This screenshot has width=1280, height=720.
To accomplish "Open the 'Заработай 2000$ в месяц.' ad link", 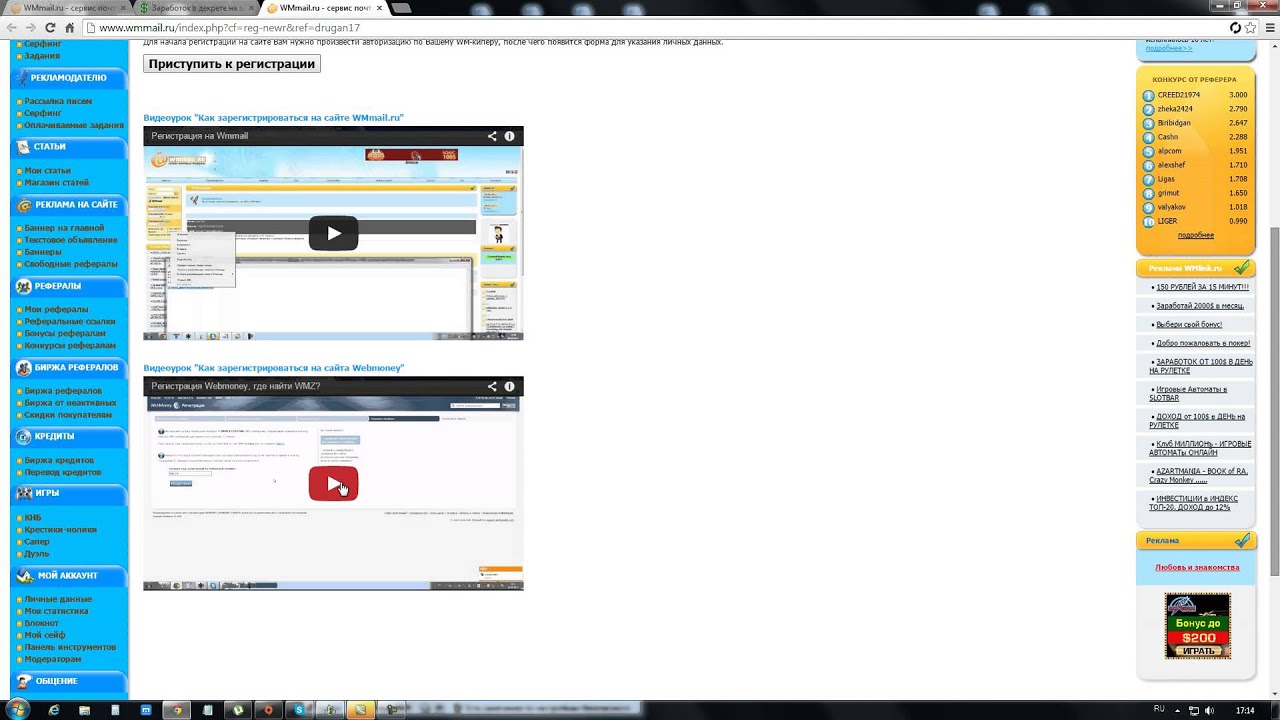I will point(1200,306).
